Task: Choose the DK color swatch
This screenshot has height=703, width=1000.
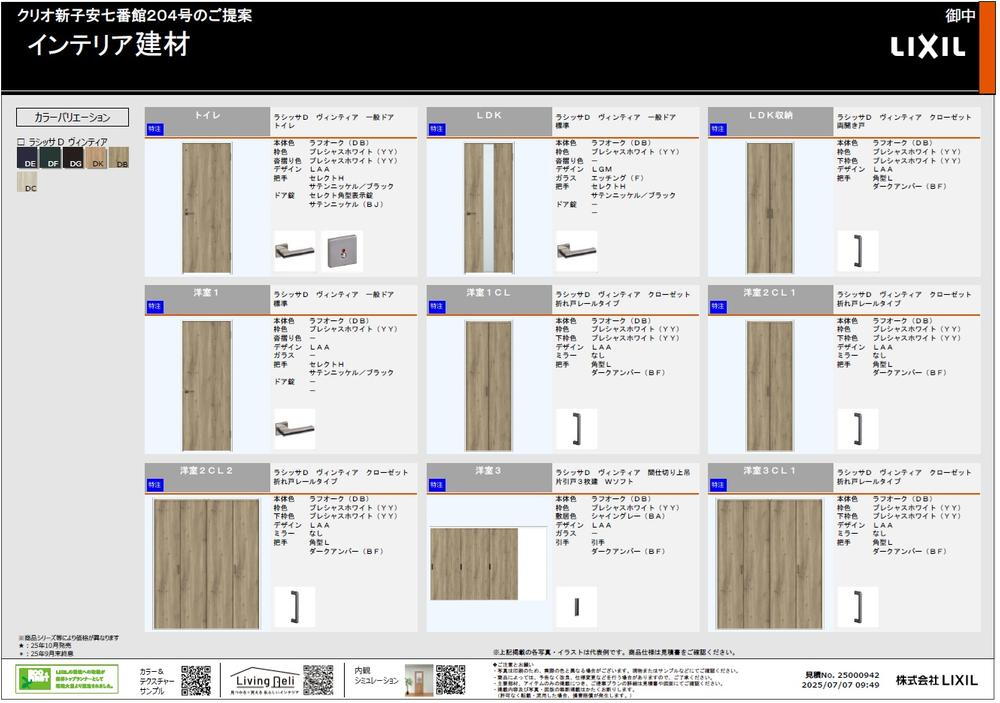Action: 96,158
